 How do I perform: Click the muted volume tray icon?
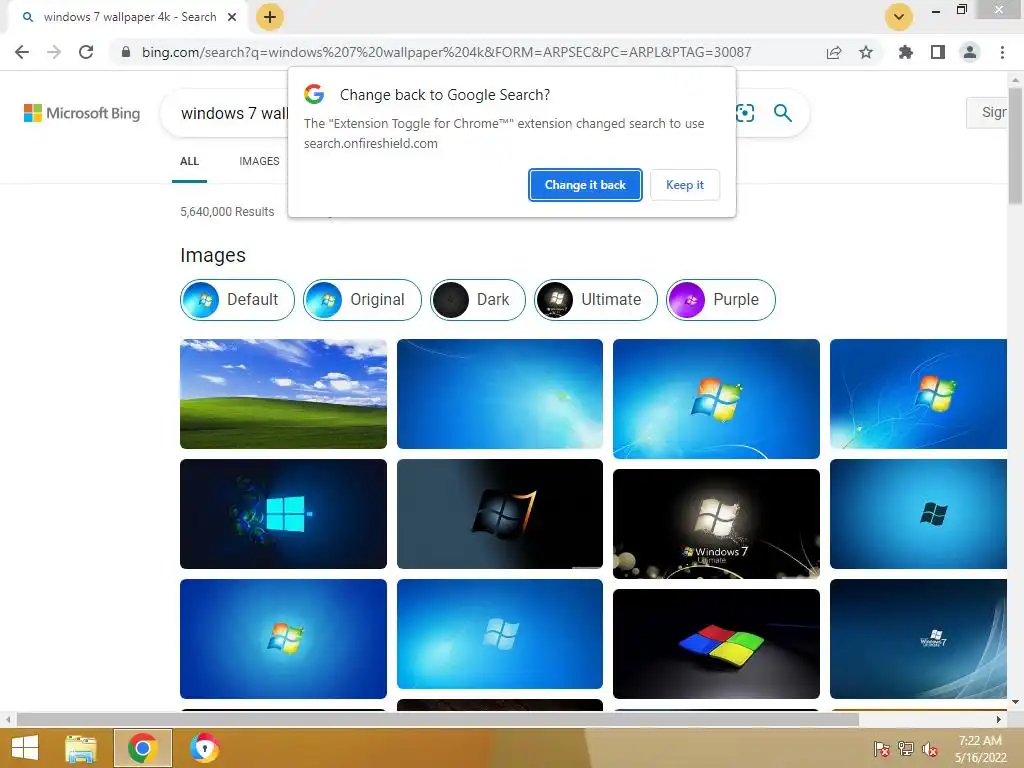point(930,749)
